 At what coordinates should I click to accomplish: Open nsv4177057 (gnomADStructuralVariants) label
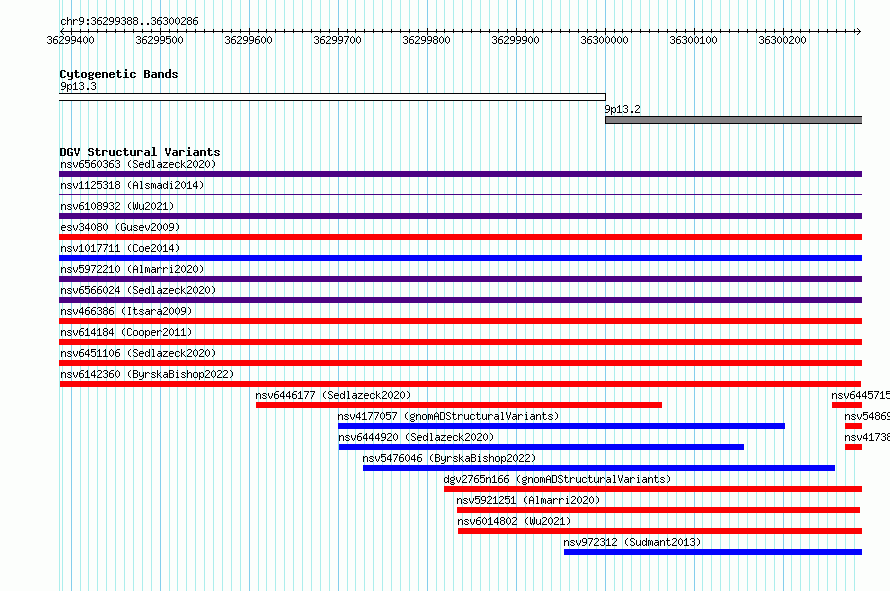448,416
